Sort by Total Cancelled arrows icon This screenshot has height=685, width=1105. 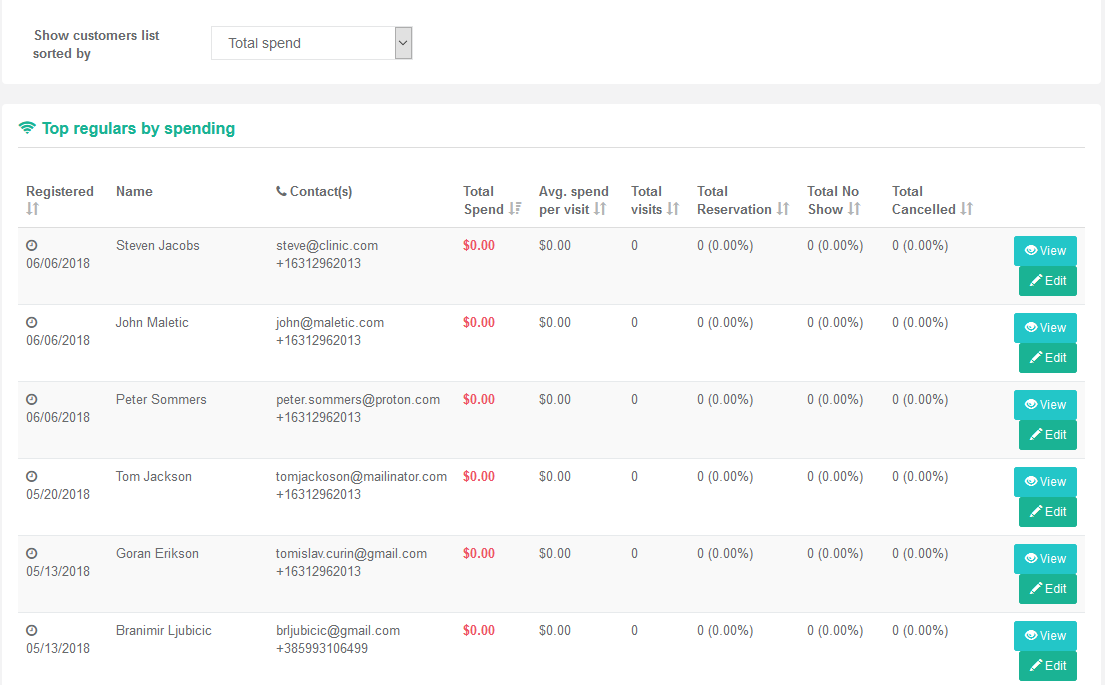click(x=967, y=209)
